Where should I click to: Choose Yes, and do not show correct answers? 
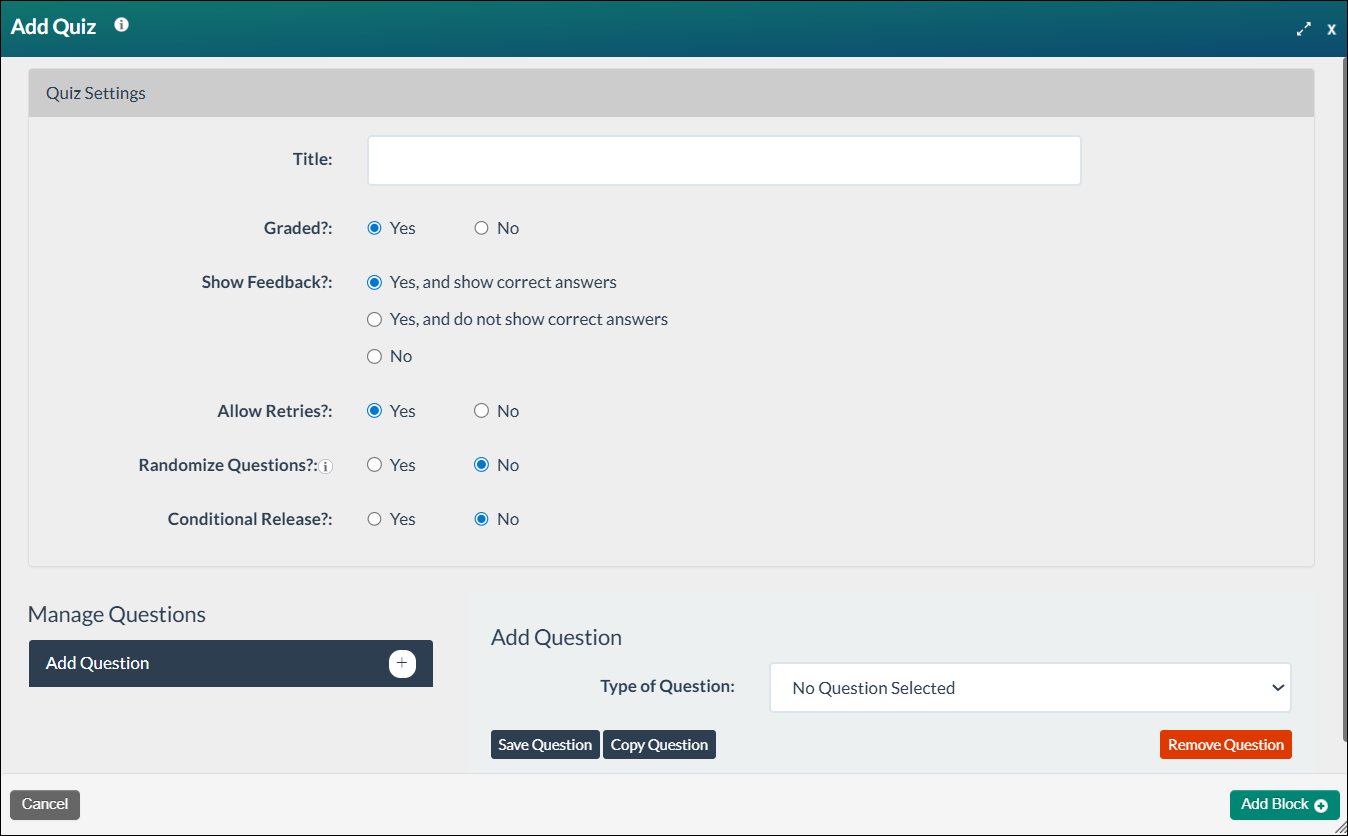tap(374, 319)
